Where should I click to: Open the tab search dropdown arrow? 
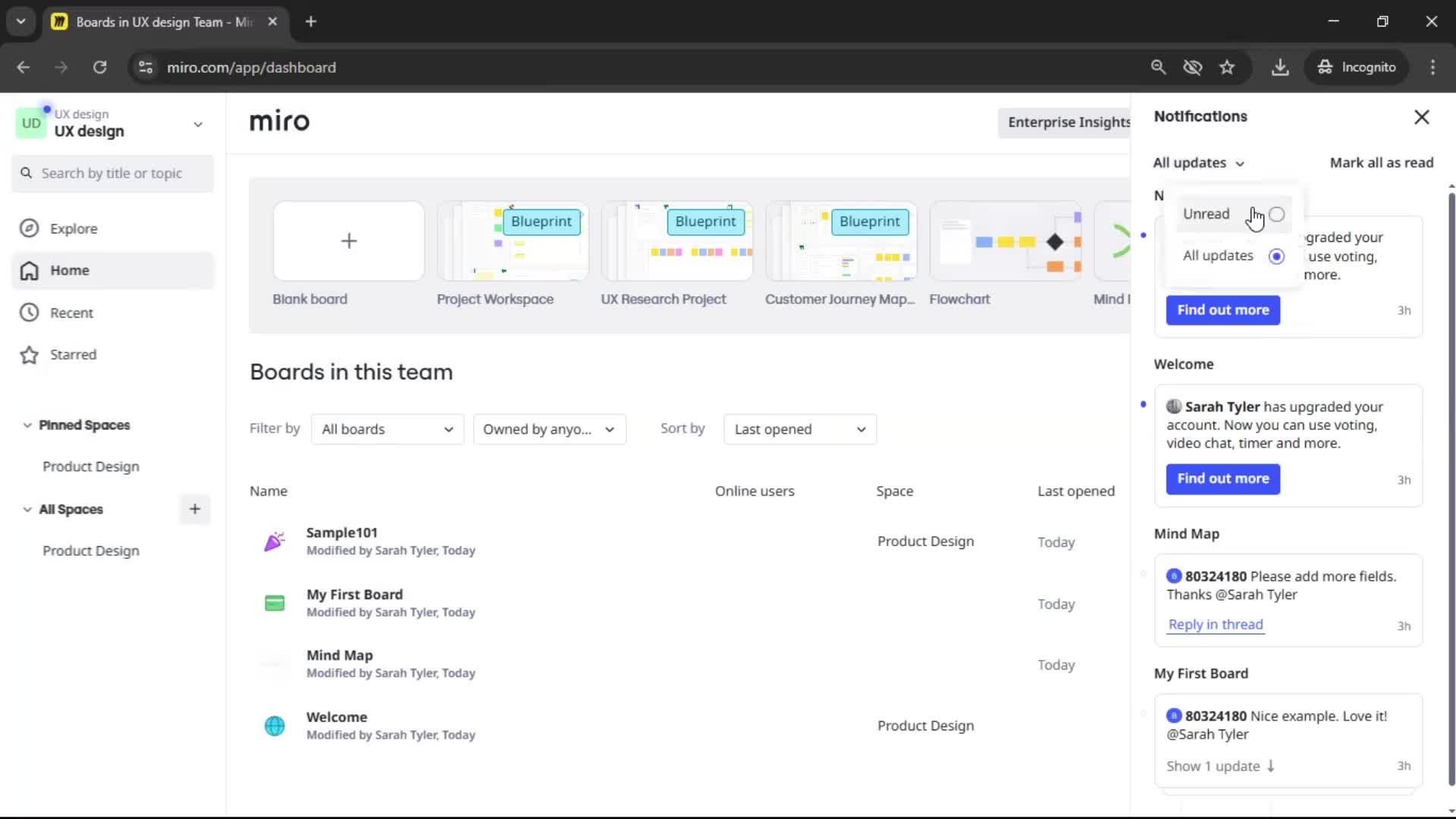click(21, 22)
